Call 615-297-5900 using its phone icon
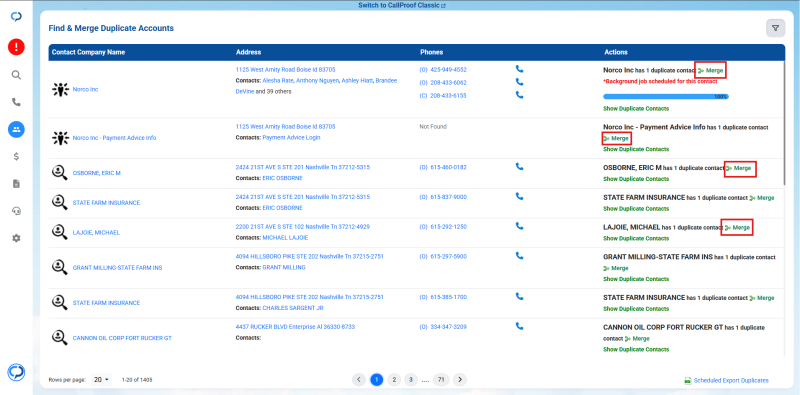 519,255
